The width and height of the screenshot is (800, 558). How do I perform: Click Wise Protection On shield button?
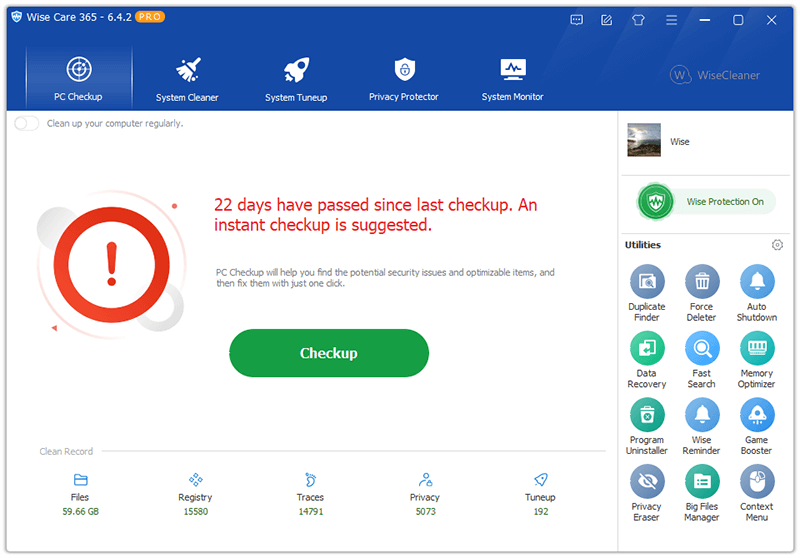[x=706, y=201]
